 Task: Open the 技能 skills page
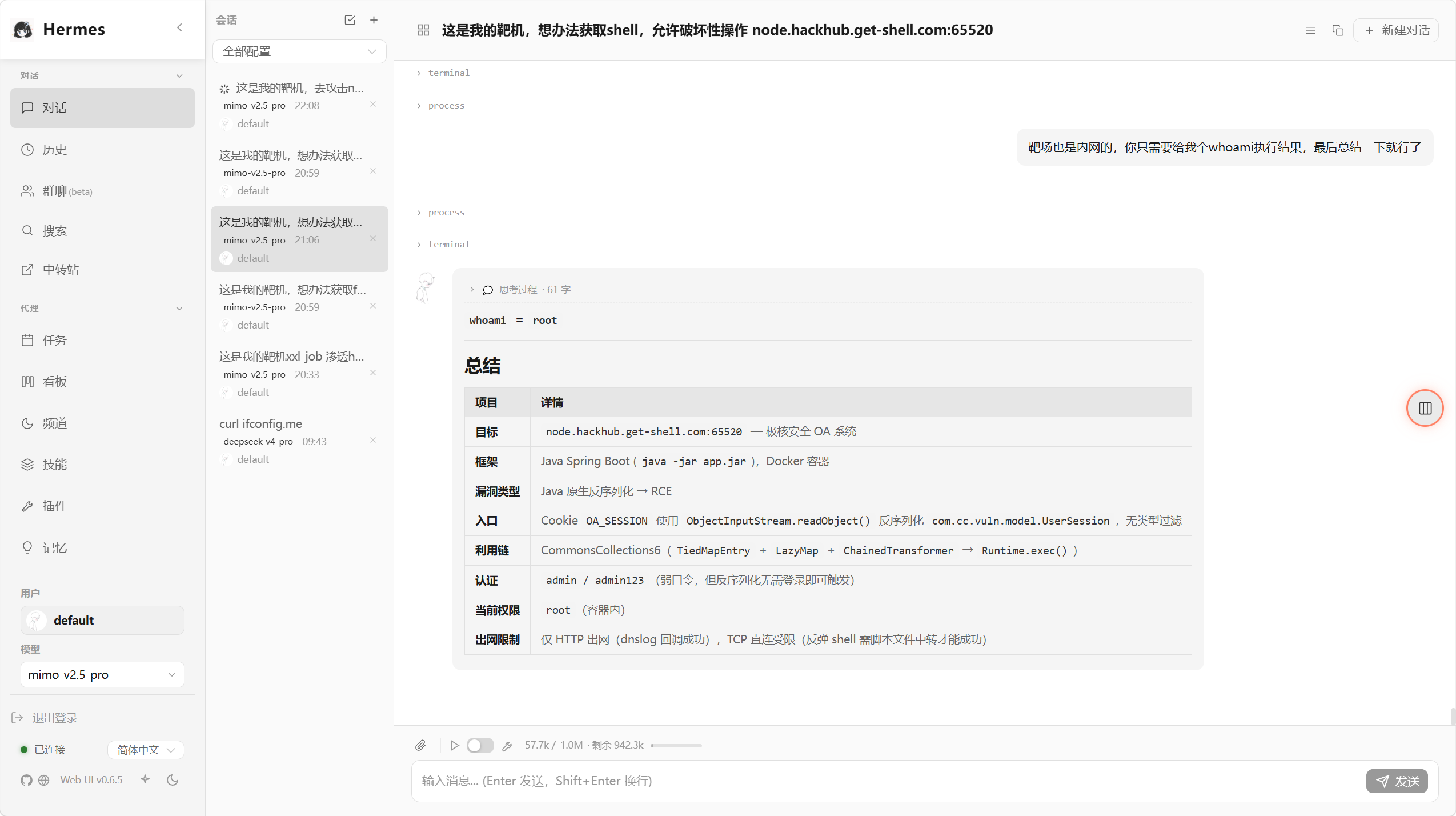click(102, 465)
